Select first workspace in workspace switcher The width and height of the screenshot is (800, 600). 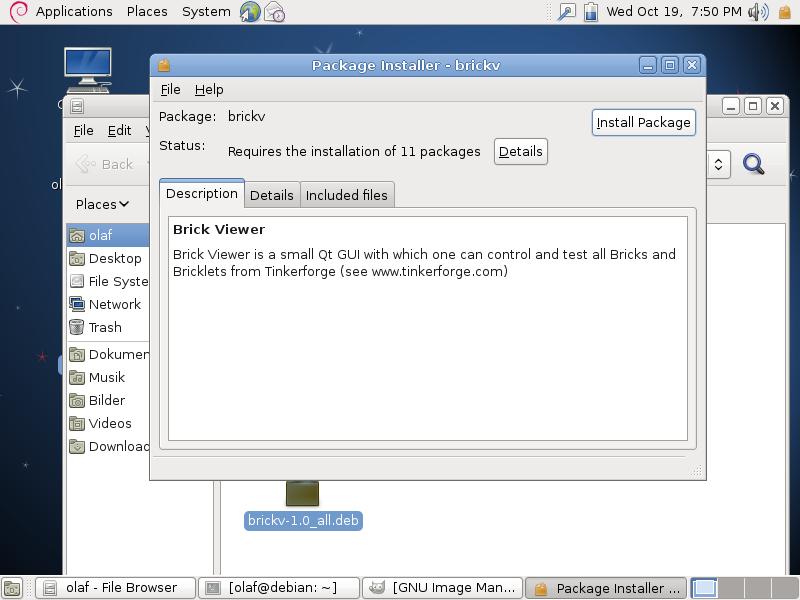coord(705,588)
